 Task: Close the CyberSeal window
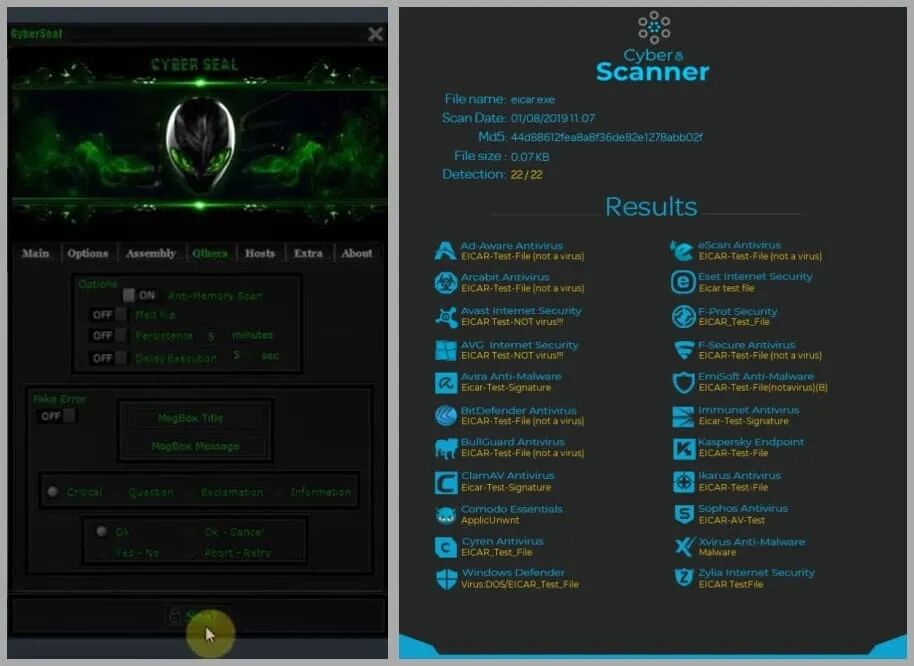coord(375,34)
